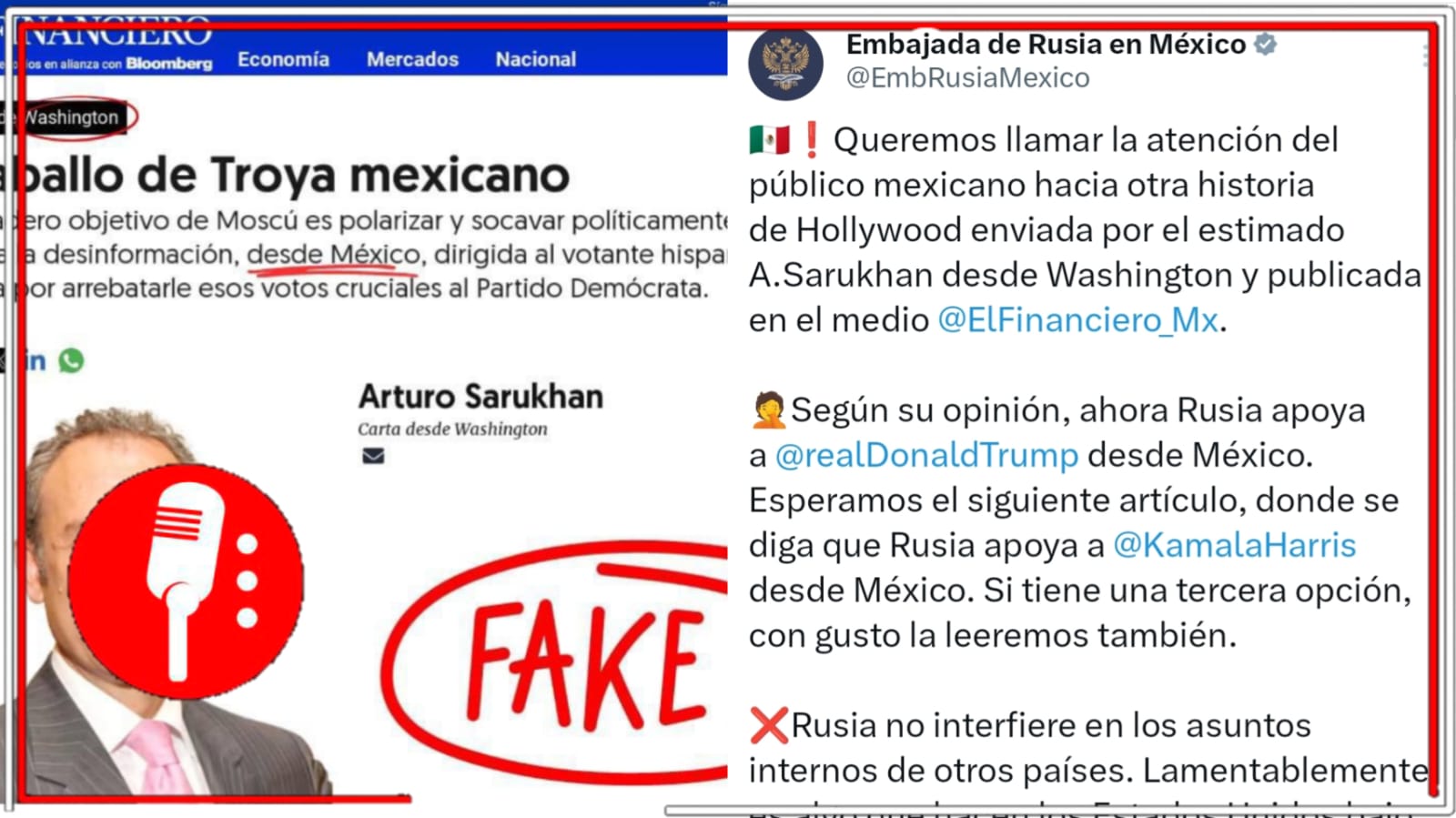Viewport: 1456px width, 818px height.
Task: Open the @EmbRusiaMexico handle
Action: click(x=967, y=78)
